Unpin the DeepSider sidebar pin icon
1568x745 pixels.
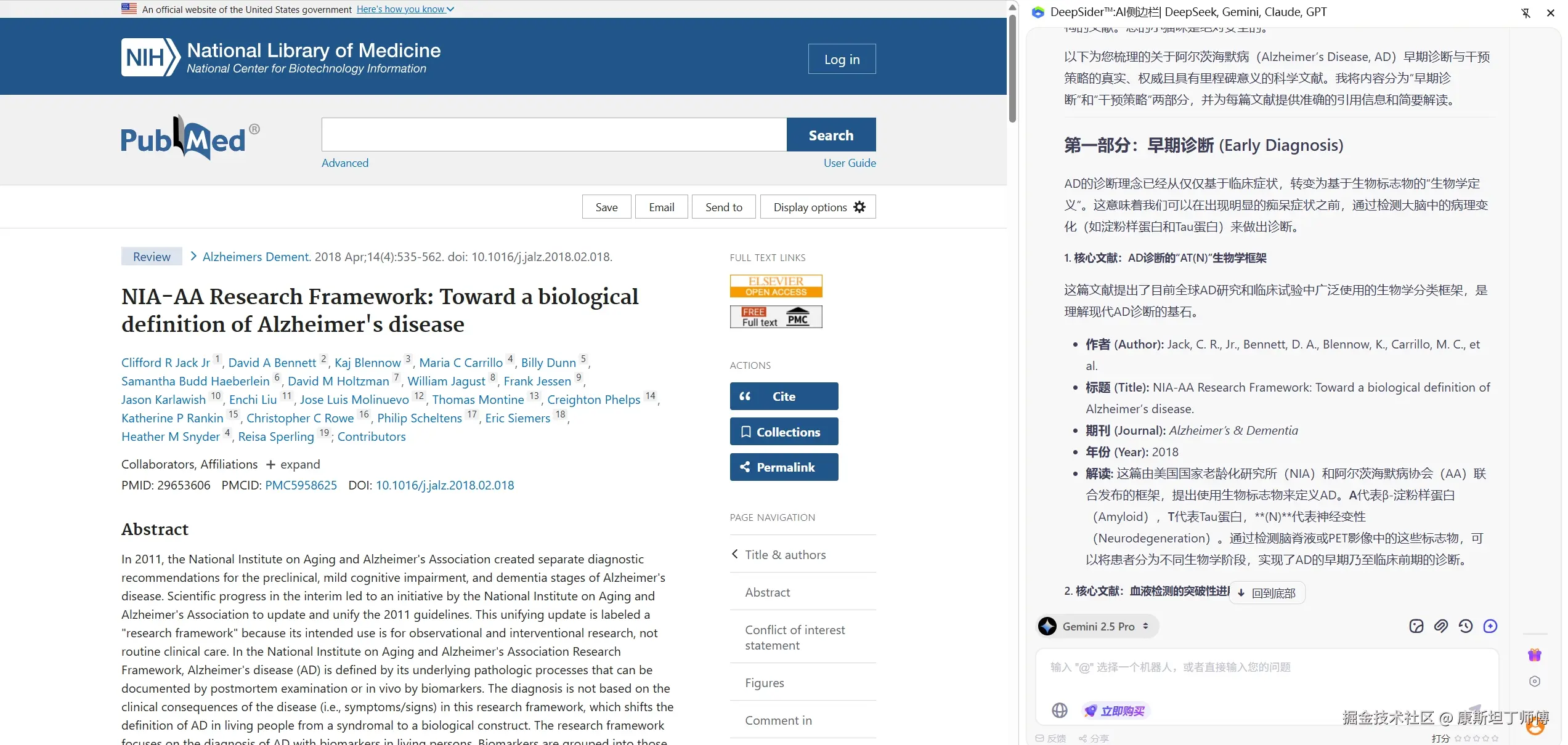pyautogui.click(x=1525, y=13)
